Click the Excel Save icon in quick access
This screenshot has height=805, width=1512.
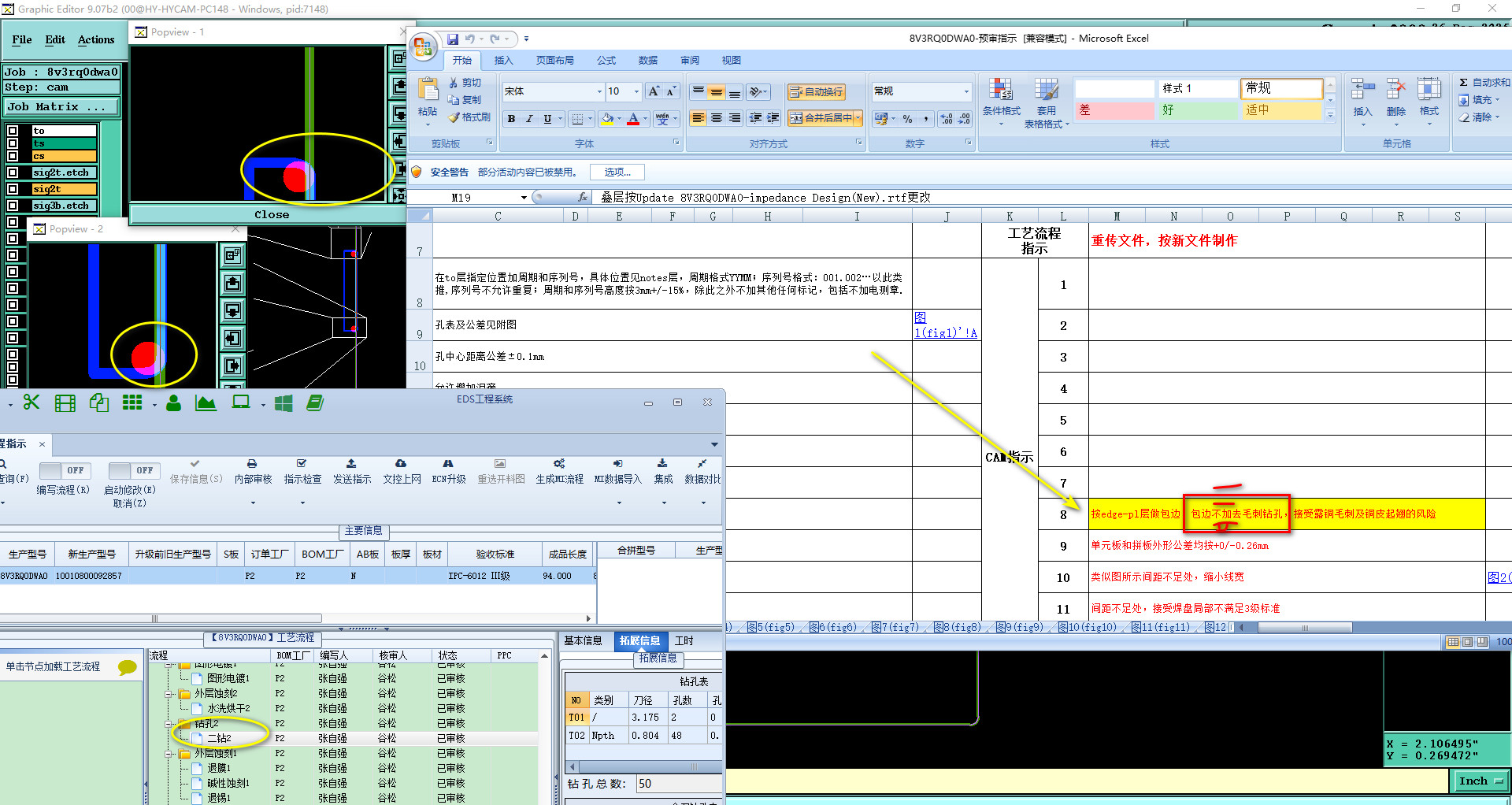(x=453, y=39)
